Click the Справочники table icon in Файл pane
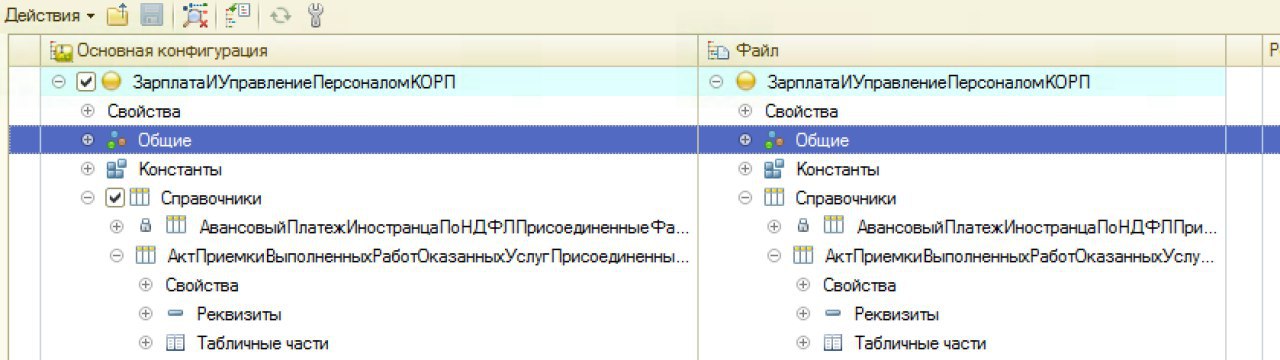Image resolution: width=1280 pixels, height=360 pixels. [x=774, y=198]
